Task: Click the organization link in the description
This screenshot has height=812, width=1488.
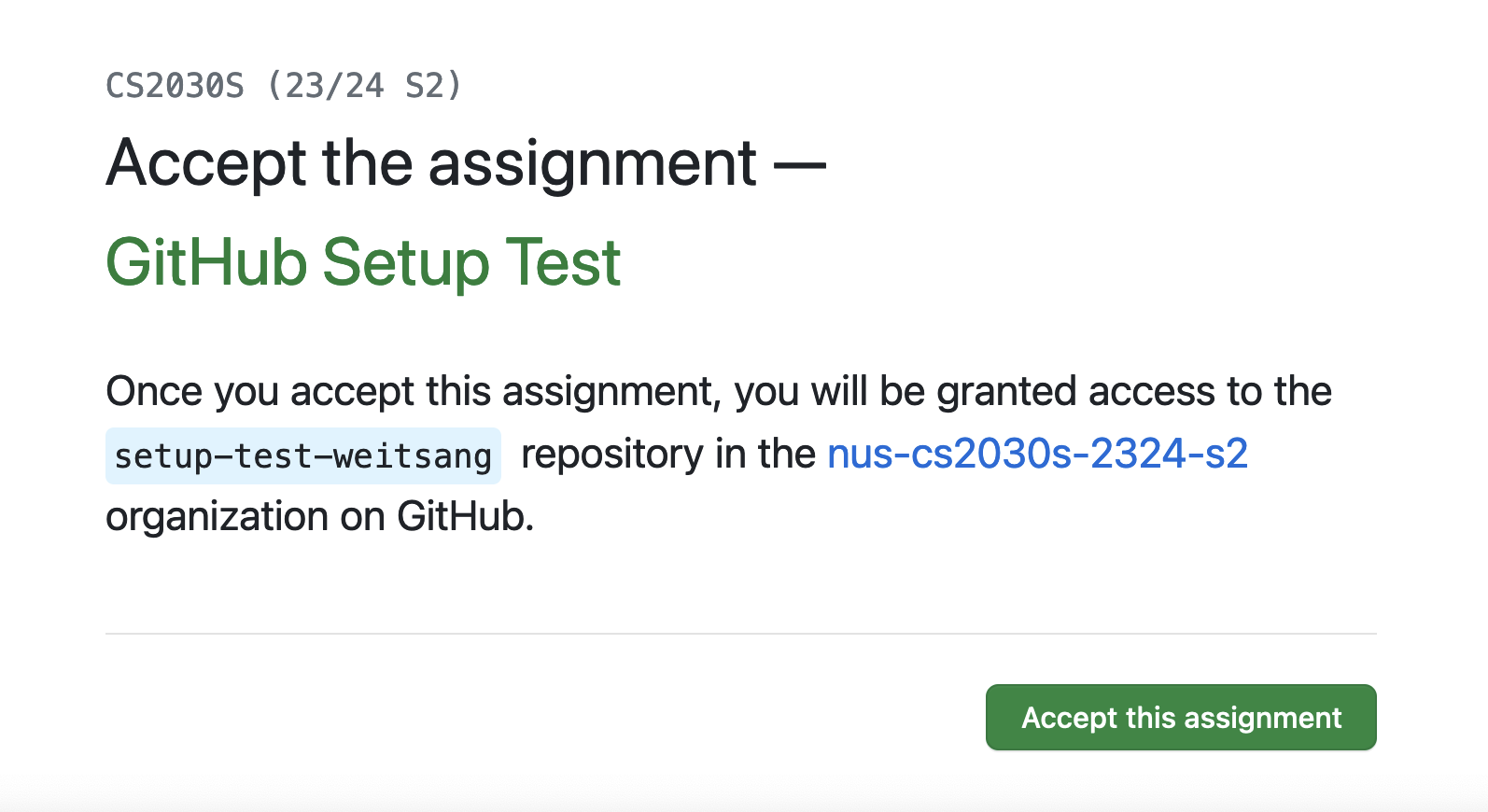Action: 1037,455
